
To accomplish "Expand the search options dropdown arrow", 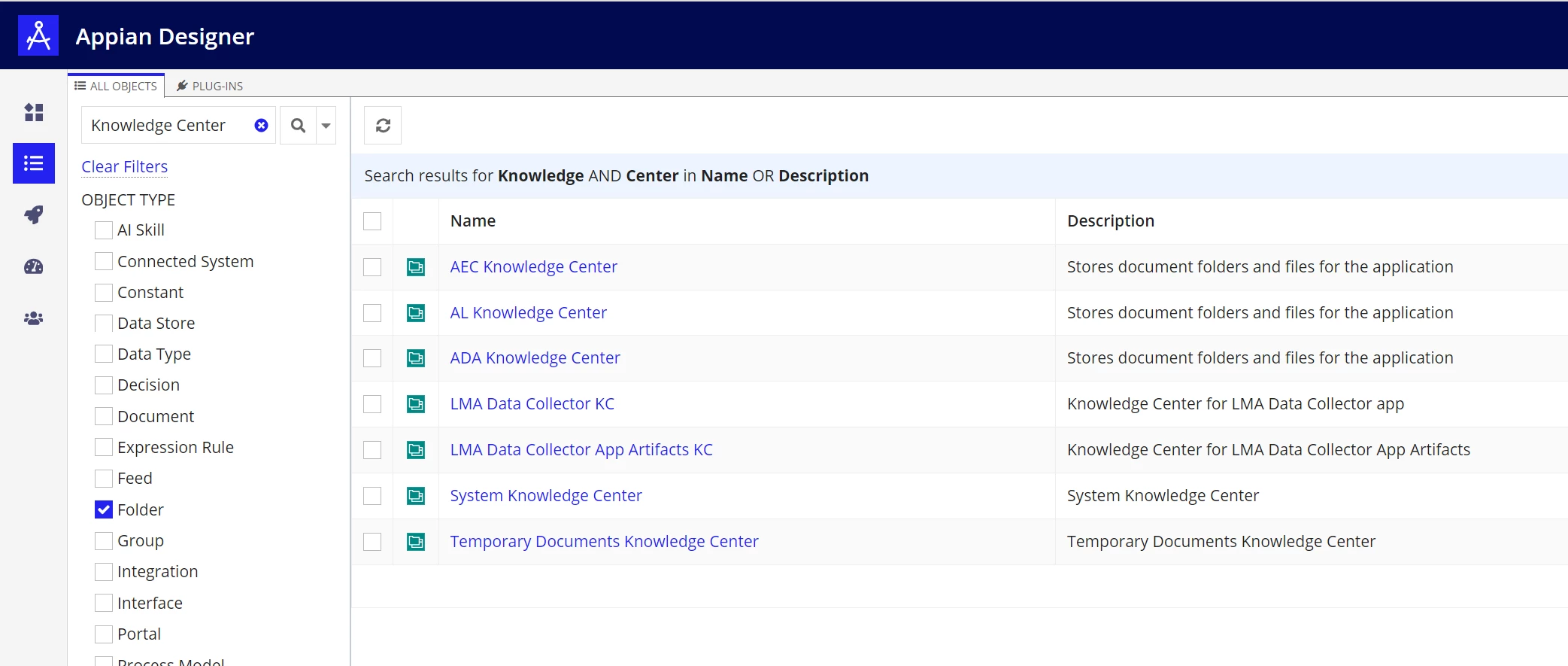I will pos(326,125).
